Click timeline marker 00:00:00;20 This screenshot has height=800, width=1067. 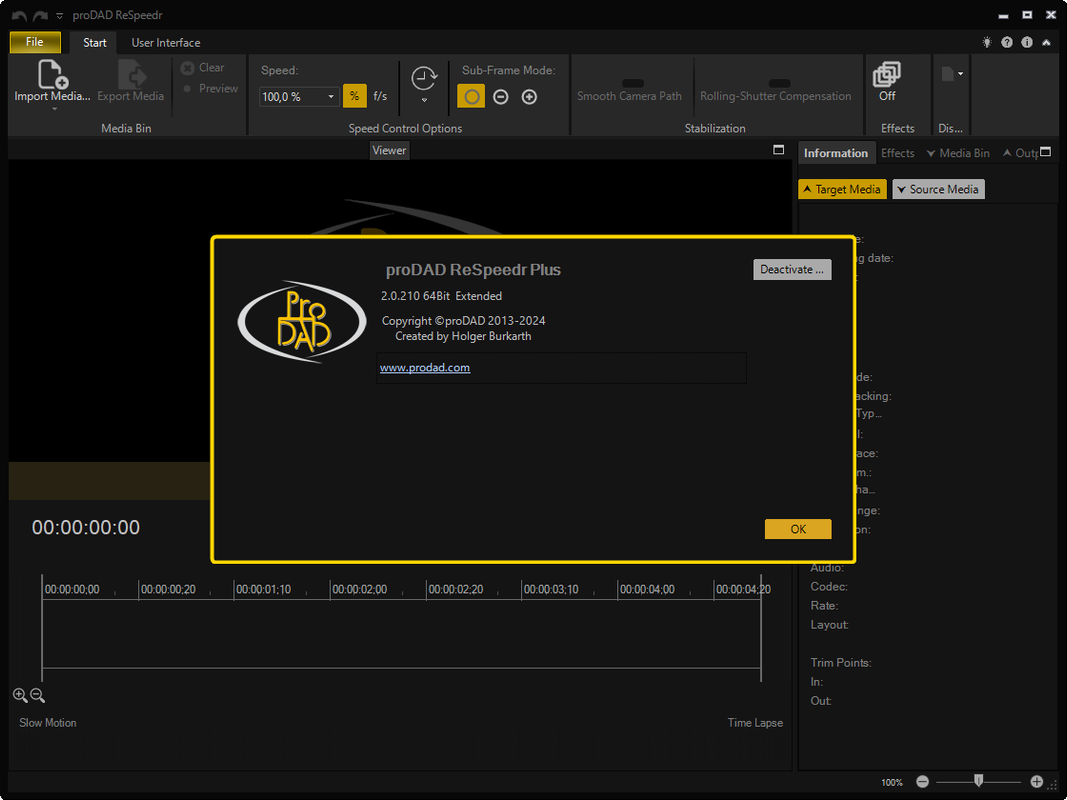click(168, 589)
